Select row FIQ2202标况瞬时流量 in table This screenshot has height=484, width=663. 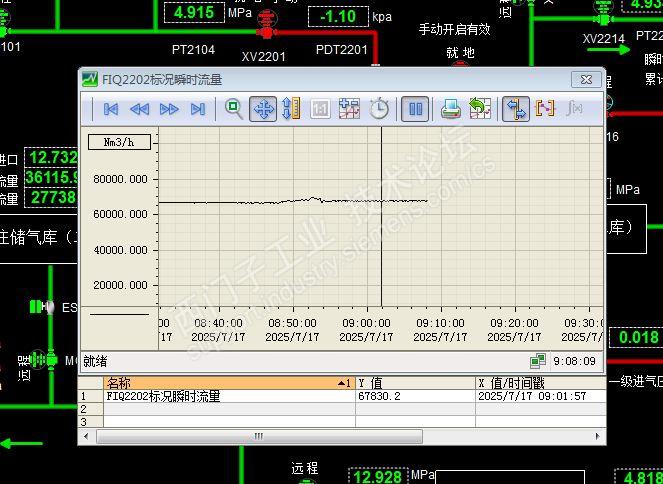(x=229, y=396)
